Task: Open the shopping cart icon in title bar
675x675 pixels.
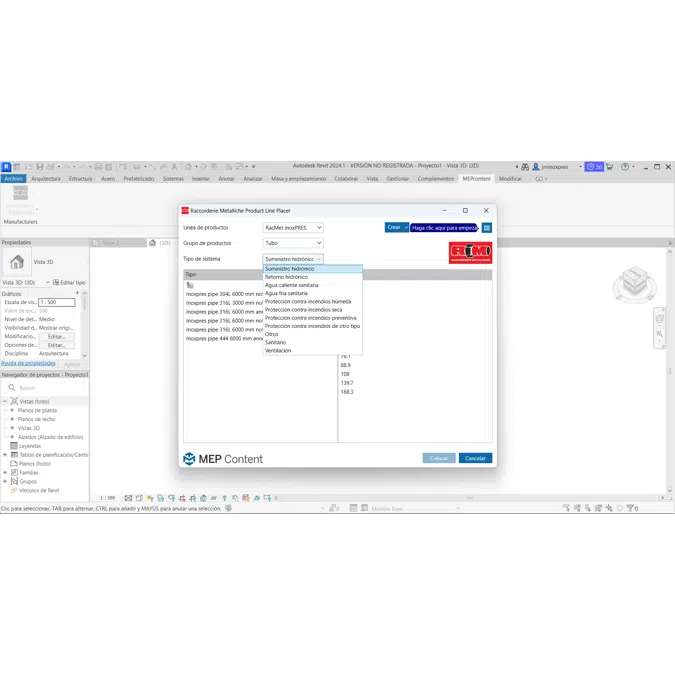Action: tap(610, 167)
